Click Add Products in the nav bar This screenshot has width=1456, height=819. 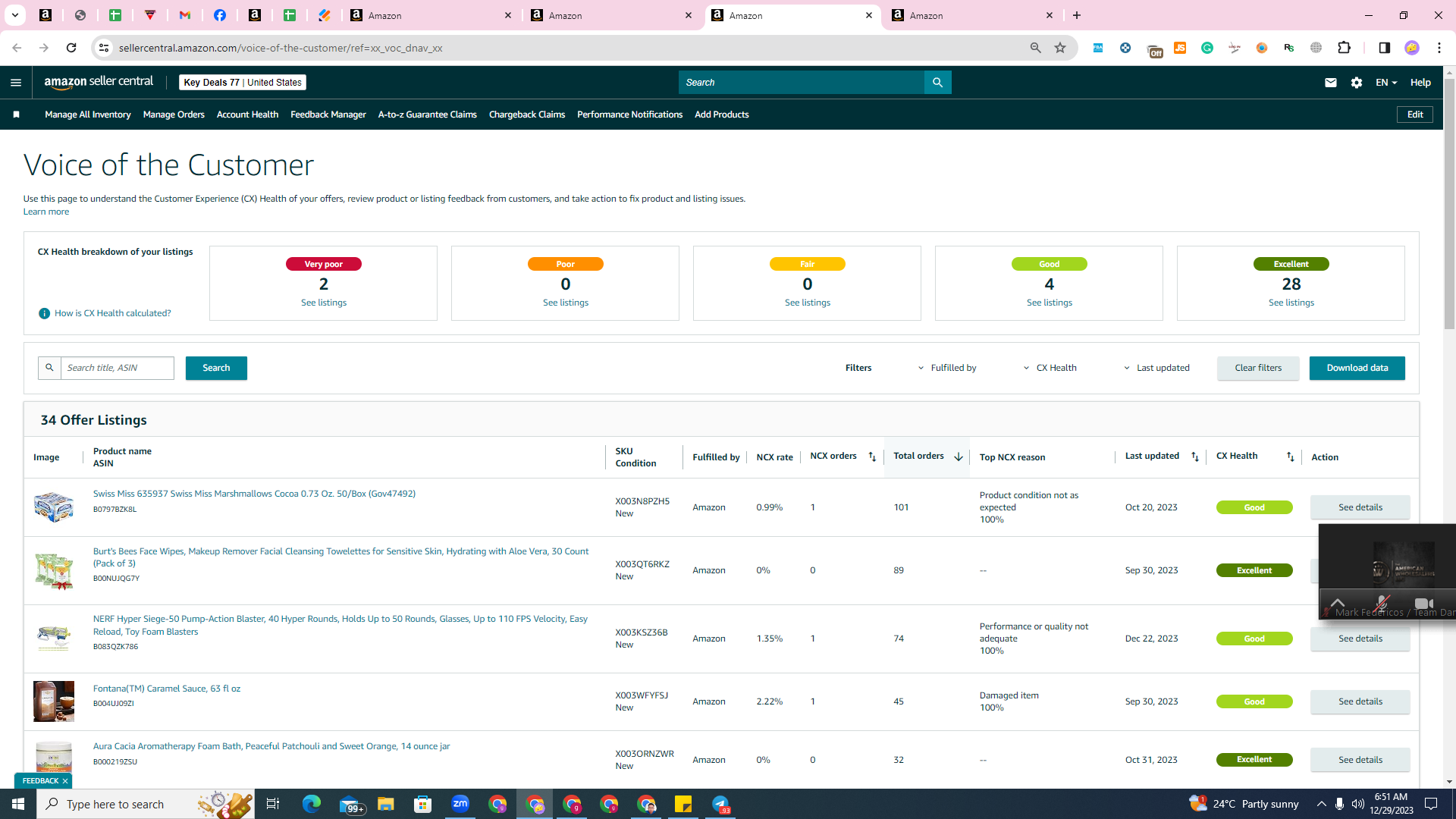click(x=722, y=115)
